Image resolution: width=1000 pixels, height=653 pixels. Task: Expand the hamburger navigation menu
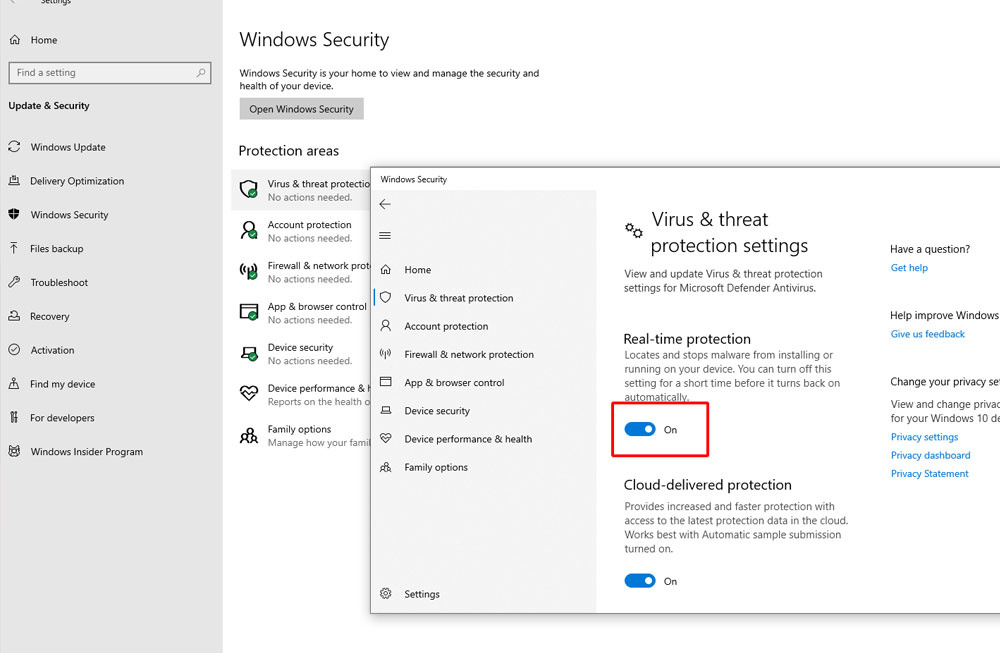[x=386, y=236]
